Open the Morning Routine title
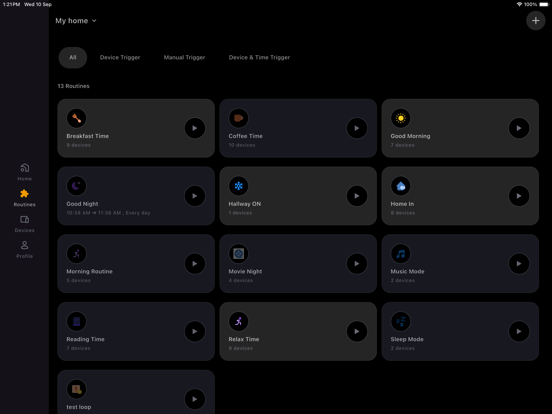Screen dimensions: 552x414 point(89,271)
